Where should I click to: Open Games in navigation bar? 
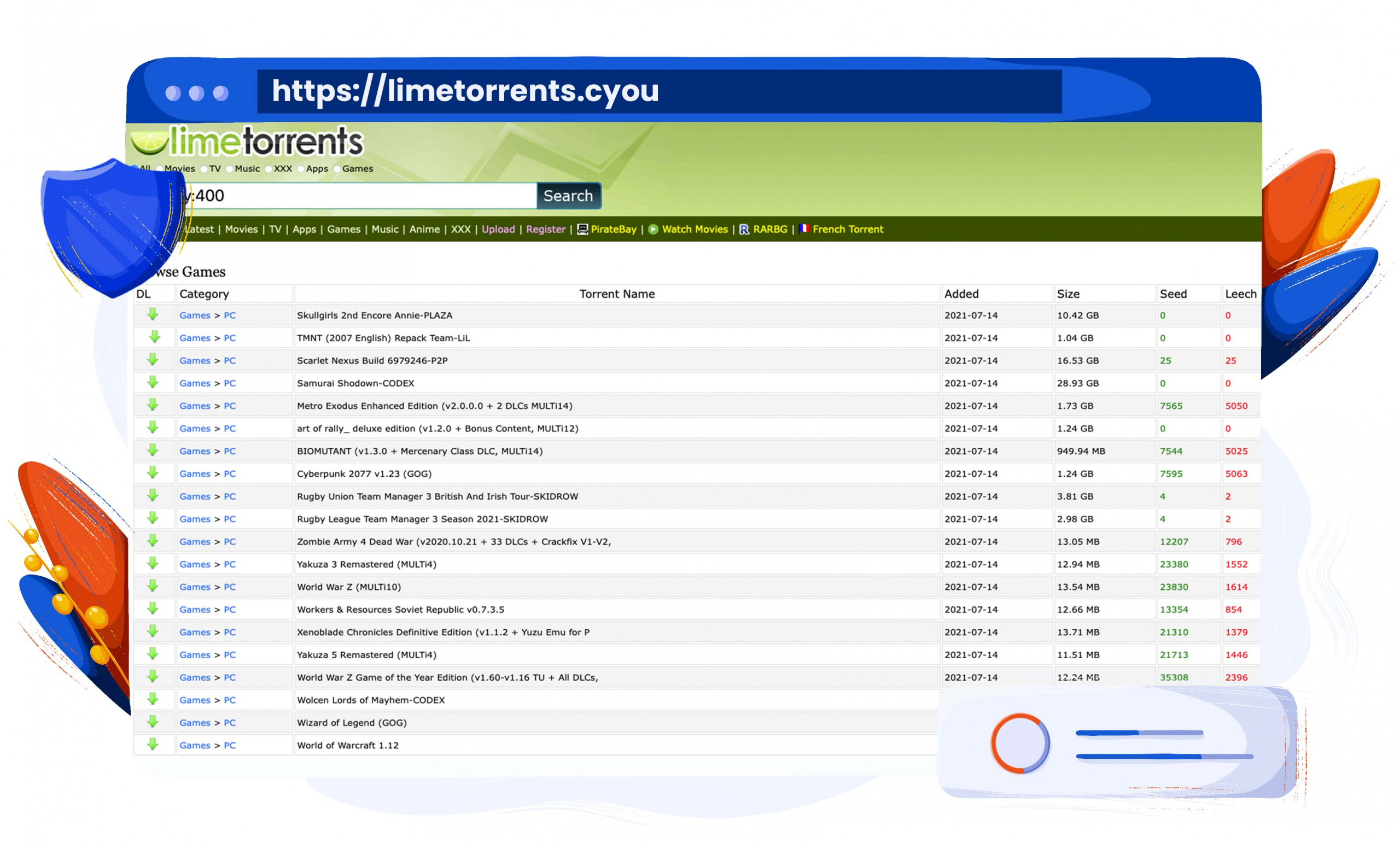344,229
